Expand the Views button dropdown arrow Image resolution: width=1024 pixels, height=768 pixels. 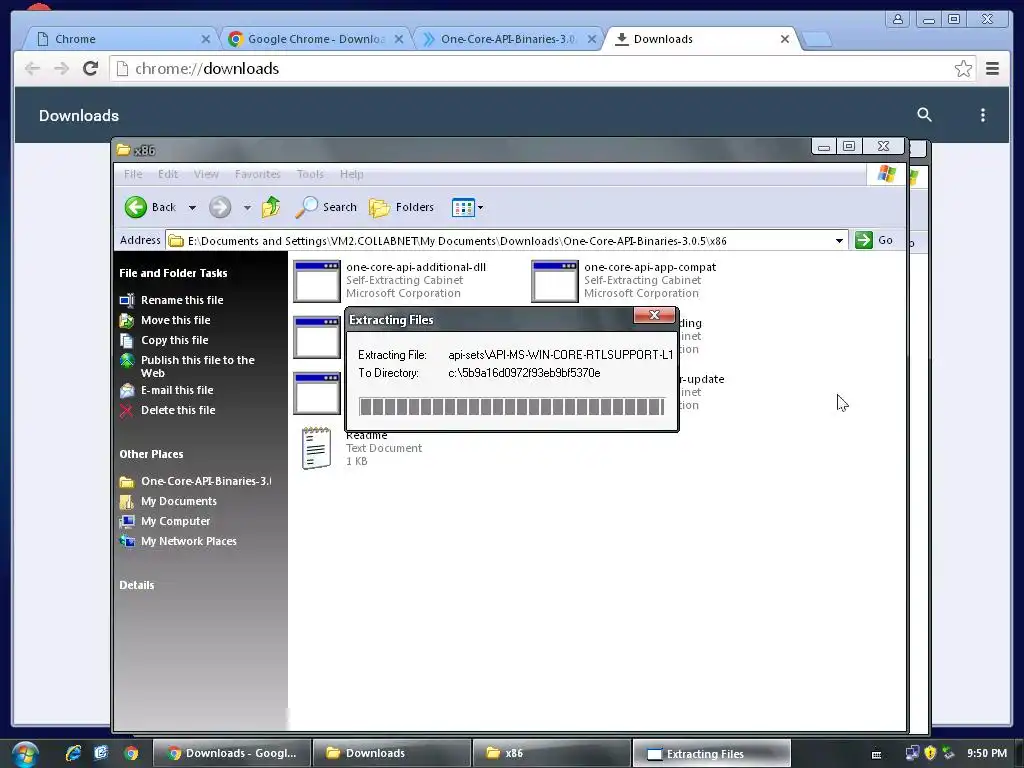click(481, 208)
